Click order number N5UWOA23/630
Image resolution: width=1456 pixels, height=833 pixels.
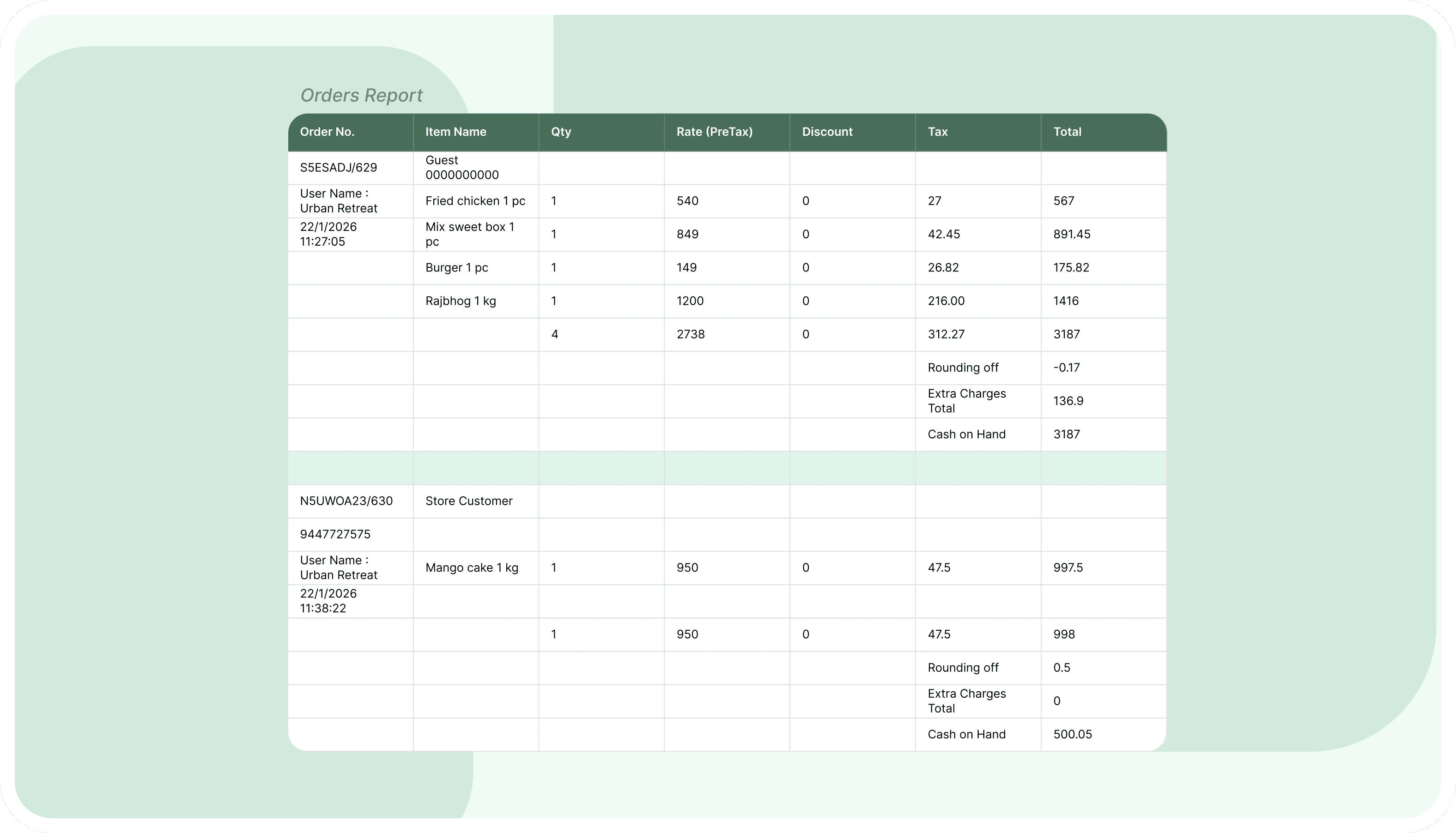tap(346, 501)
